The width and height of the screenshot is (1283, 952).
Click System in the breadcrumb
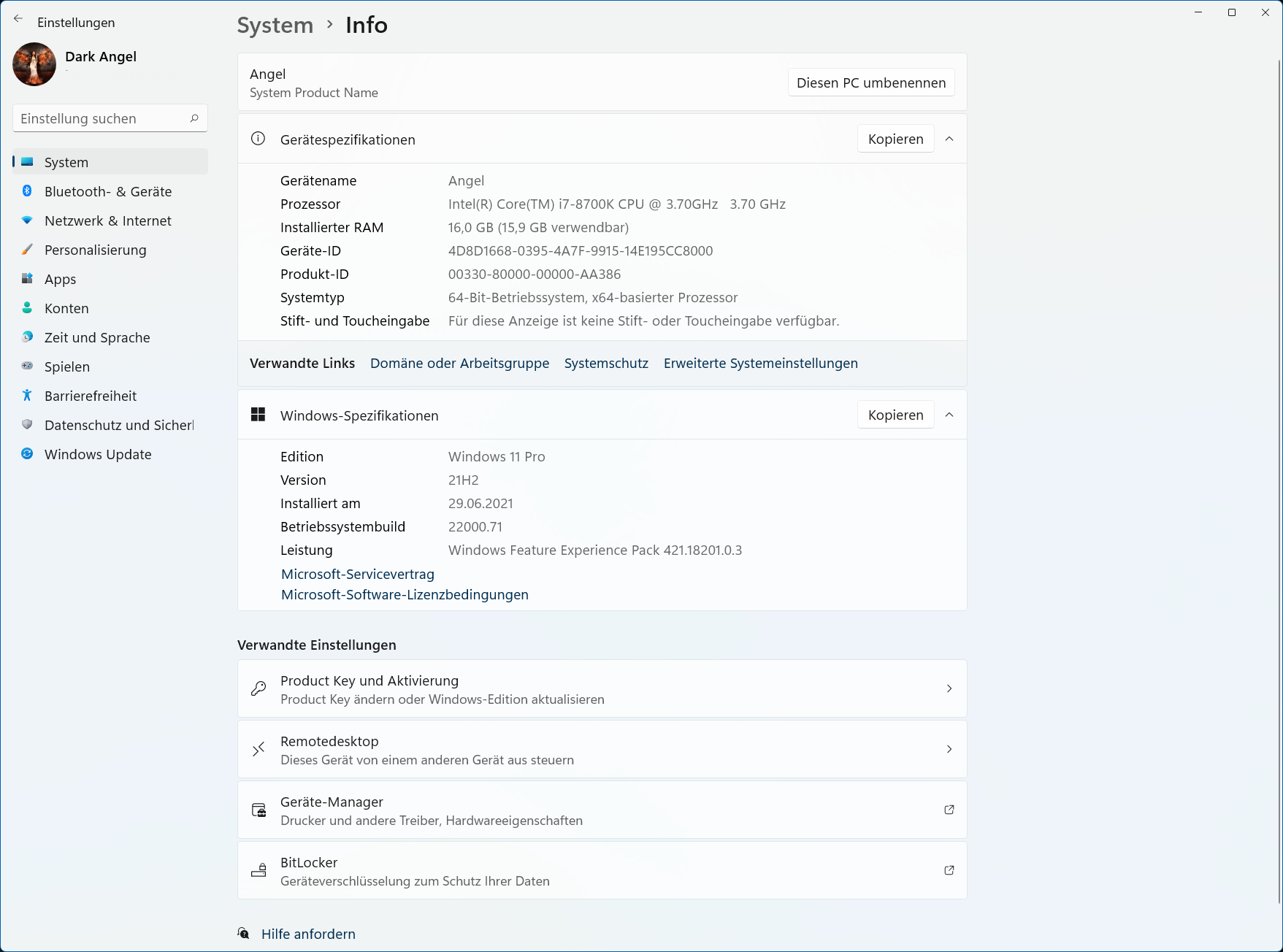pos(275,25)
